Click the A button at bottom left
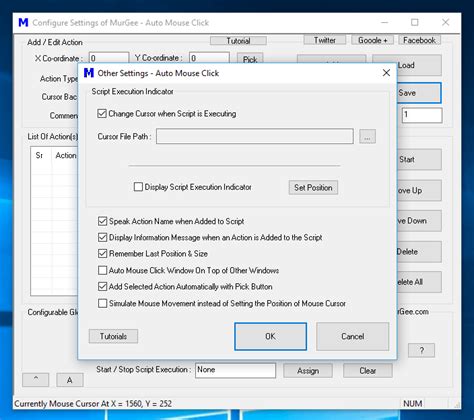This screenshot has width=474, height=420. [70, 380]
